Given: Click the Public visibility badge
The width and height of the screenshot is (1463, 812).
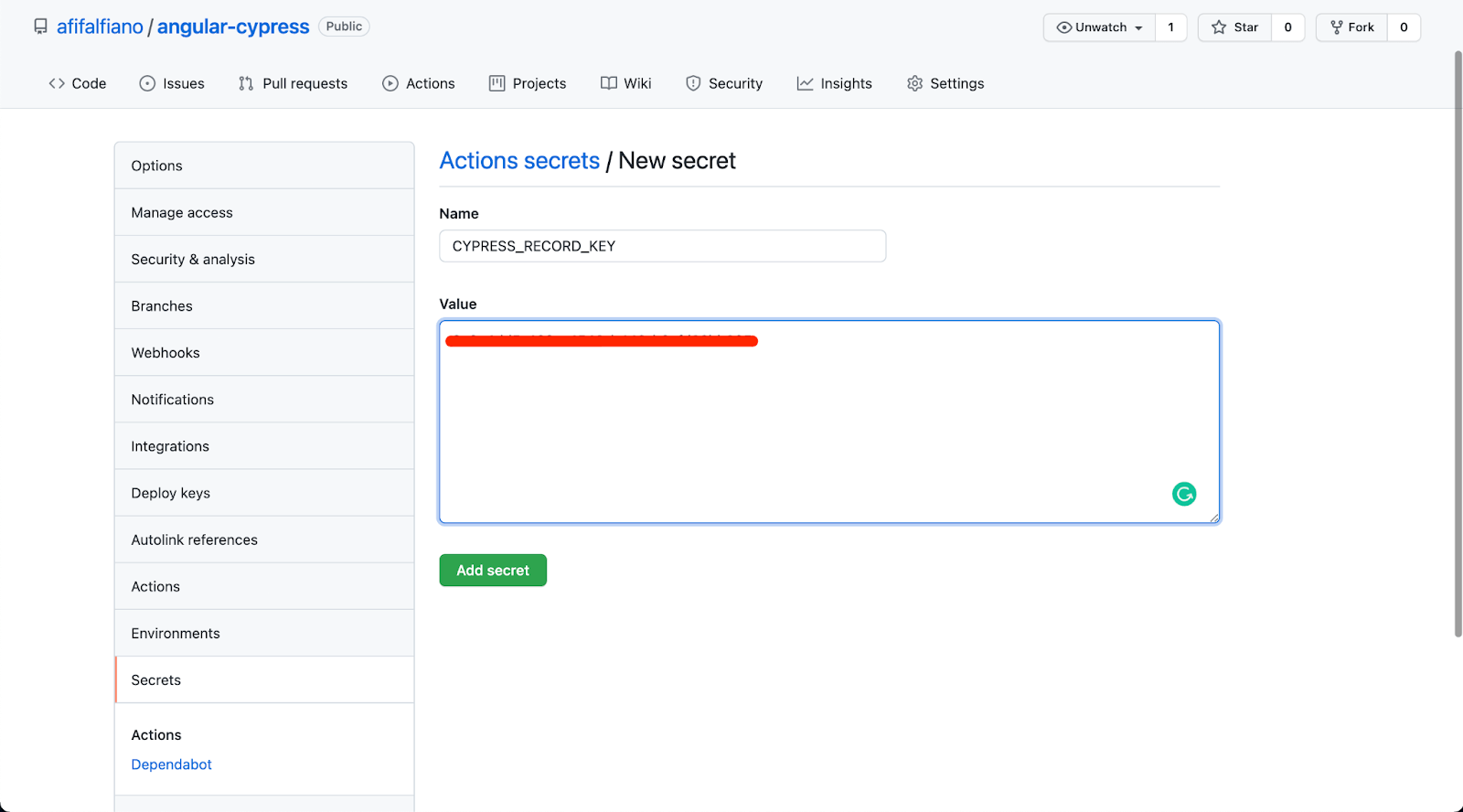Looking at the screenshot, I should (344, 27).
